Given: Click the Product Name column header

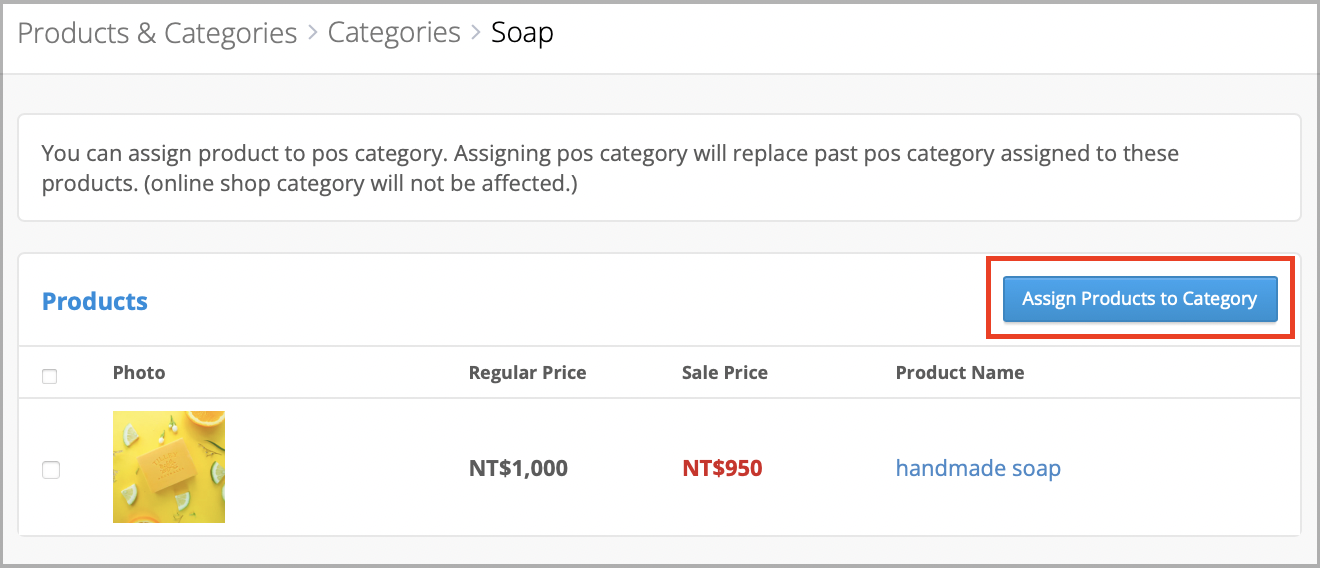Looking at the screenshot, I should (960, 373).
